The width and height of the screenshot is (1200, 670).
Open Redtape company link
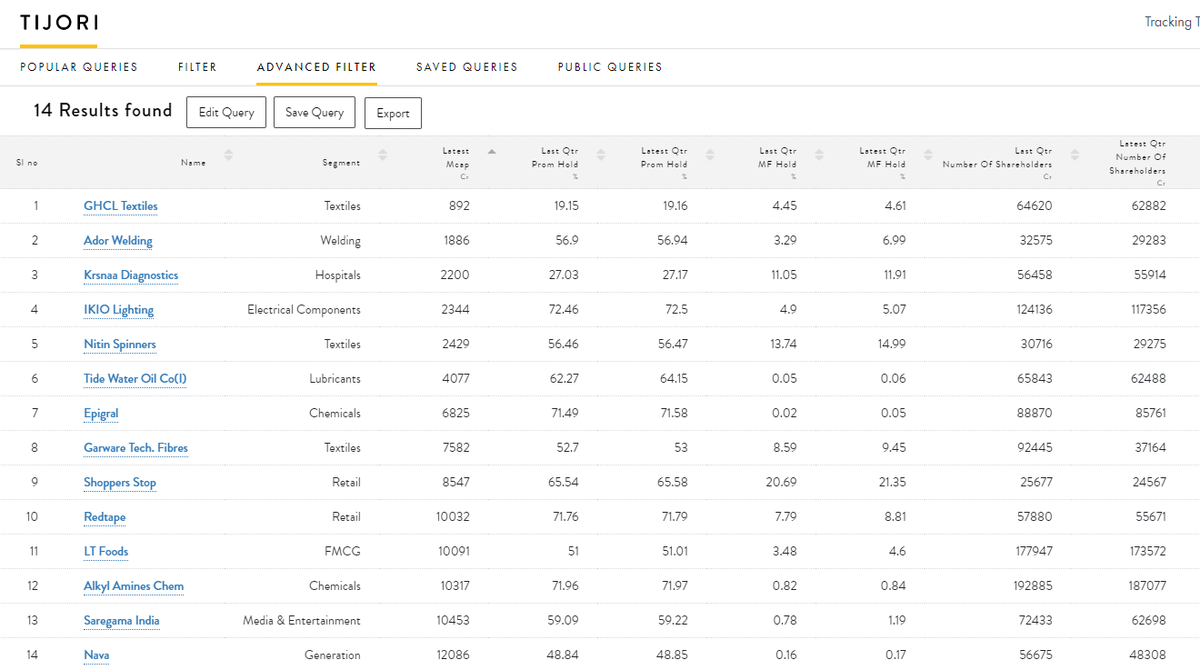coord(105,517)
